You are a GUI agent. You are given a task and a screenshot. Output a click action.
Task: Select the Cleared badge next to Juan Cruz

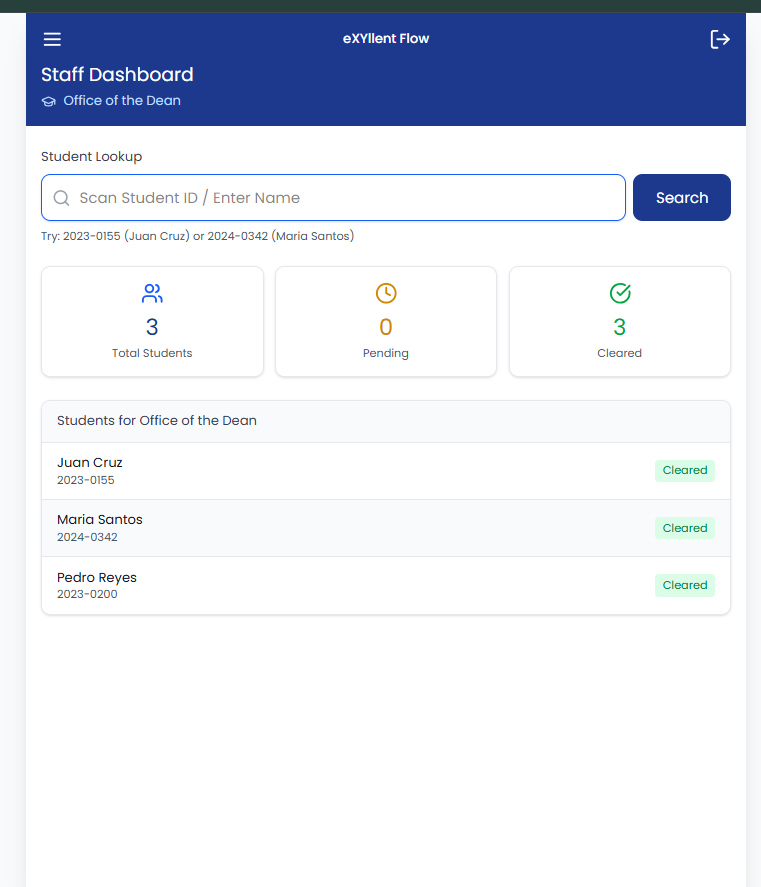pyautogui.click(x=685, y=470)
